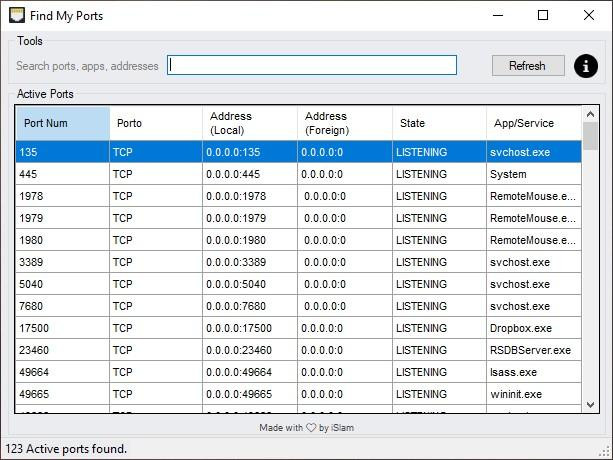The width and height of the screenshot is (613, 460).
Task: Click the round info icon
Action: (x=585, y=66)
